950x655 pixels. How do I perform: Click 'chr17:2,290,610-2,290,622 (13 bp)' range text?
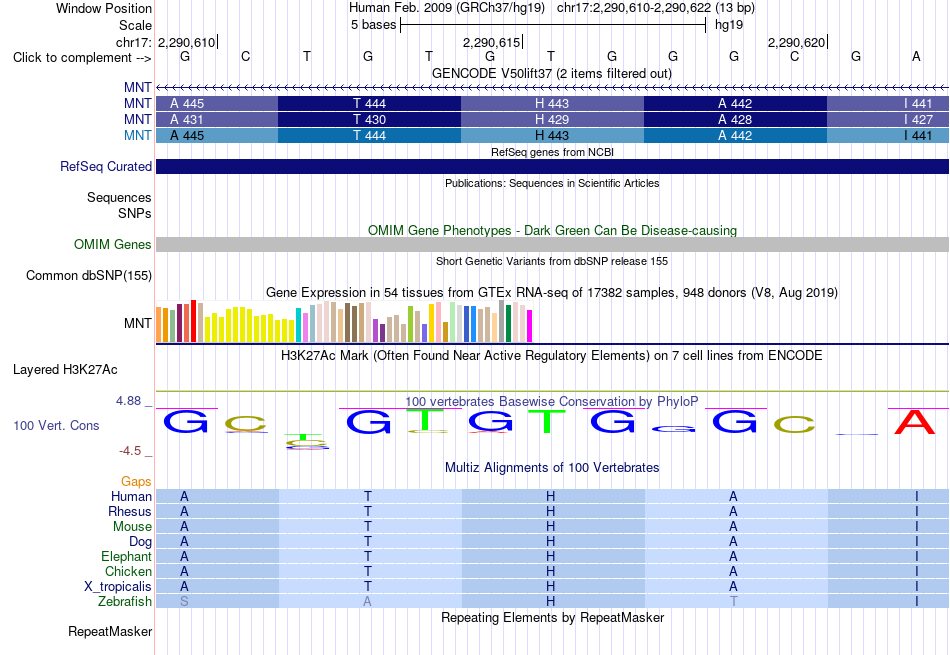tap(656, 8)
